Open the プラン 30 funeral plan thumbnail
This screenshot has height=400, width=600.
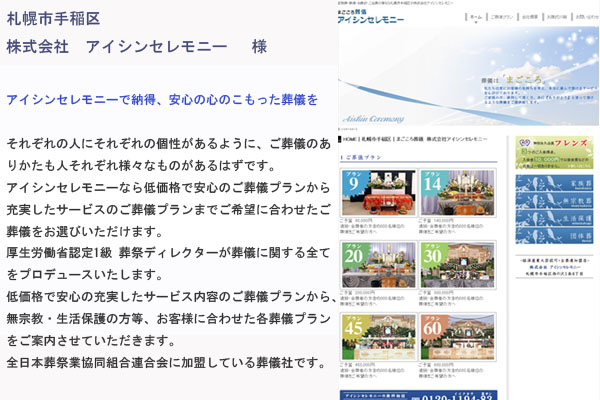458,264
